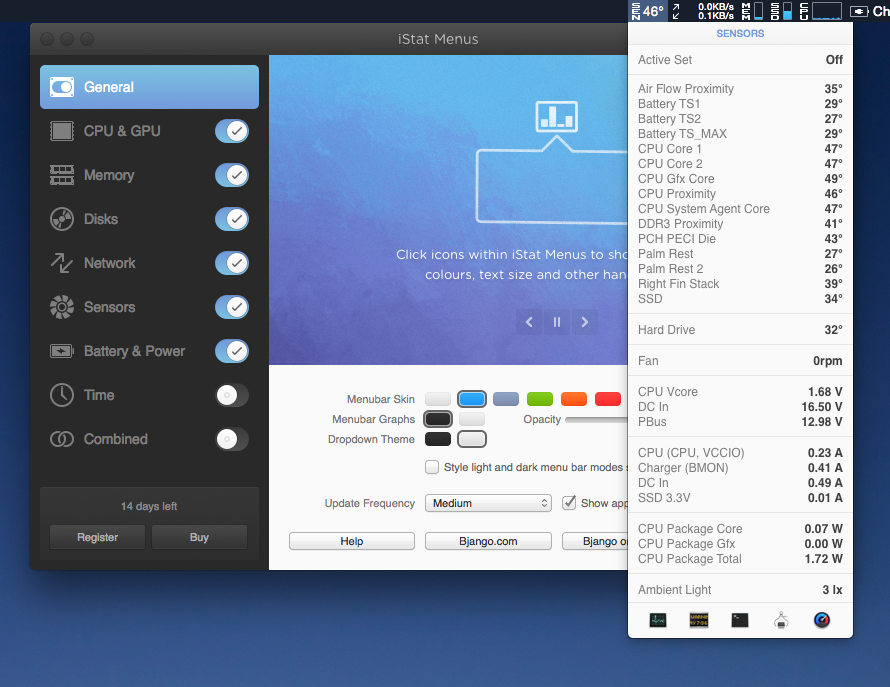
Task: Enable the Time toggle
Action: pos(232,395)
